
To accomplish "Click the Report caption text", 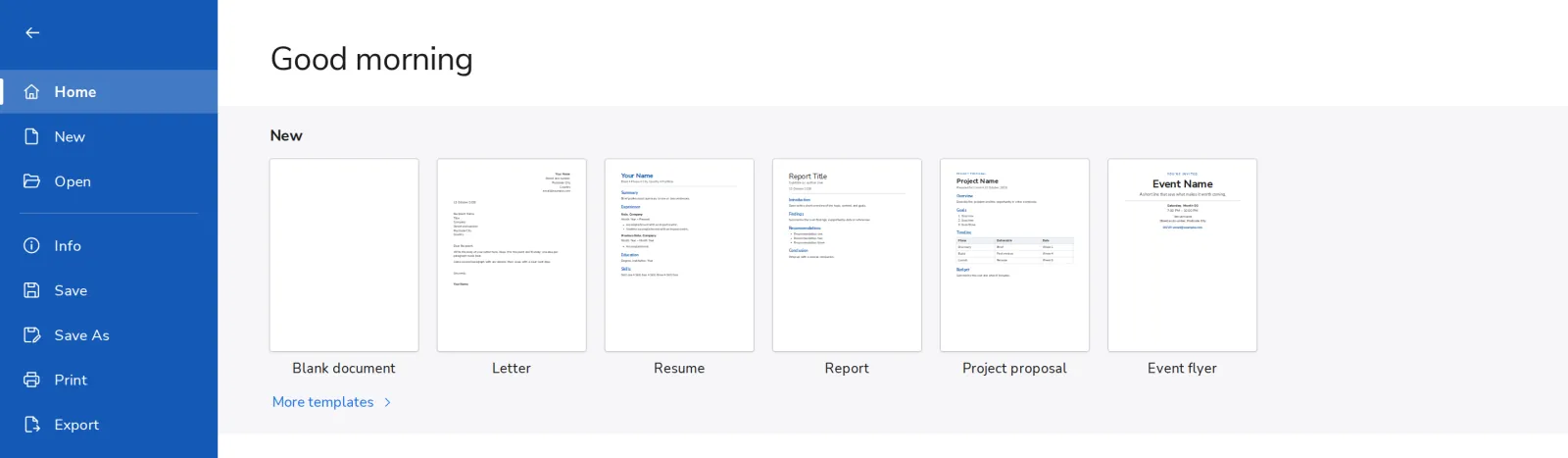I will point(847,368).
